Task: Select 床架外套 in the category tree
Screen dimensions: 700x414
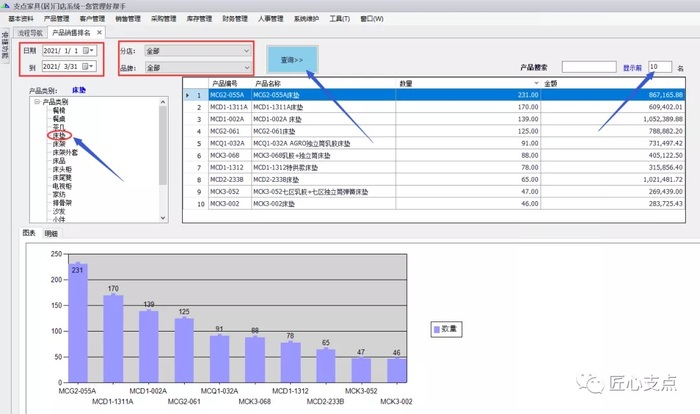Action: point(65,152)
